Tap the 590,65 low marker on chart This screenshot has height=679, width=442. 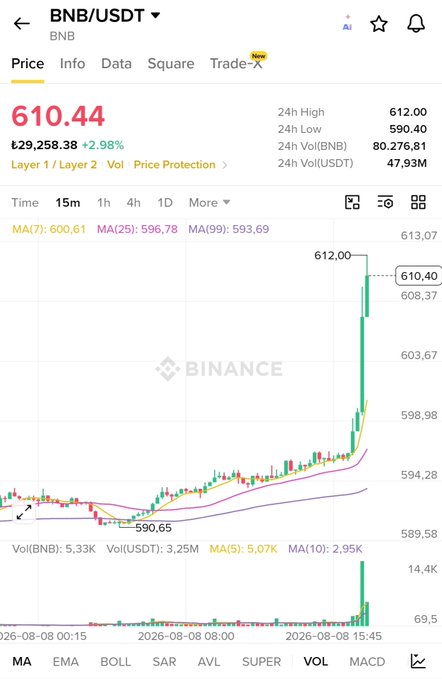153,528
